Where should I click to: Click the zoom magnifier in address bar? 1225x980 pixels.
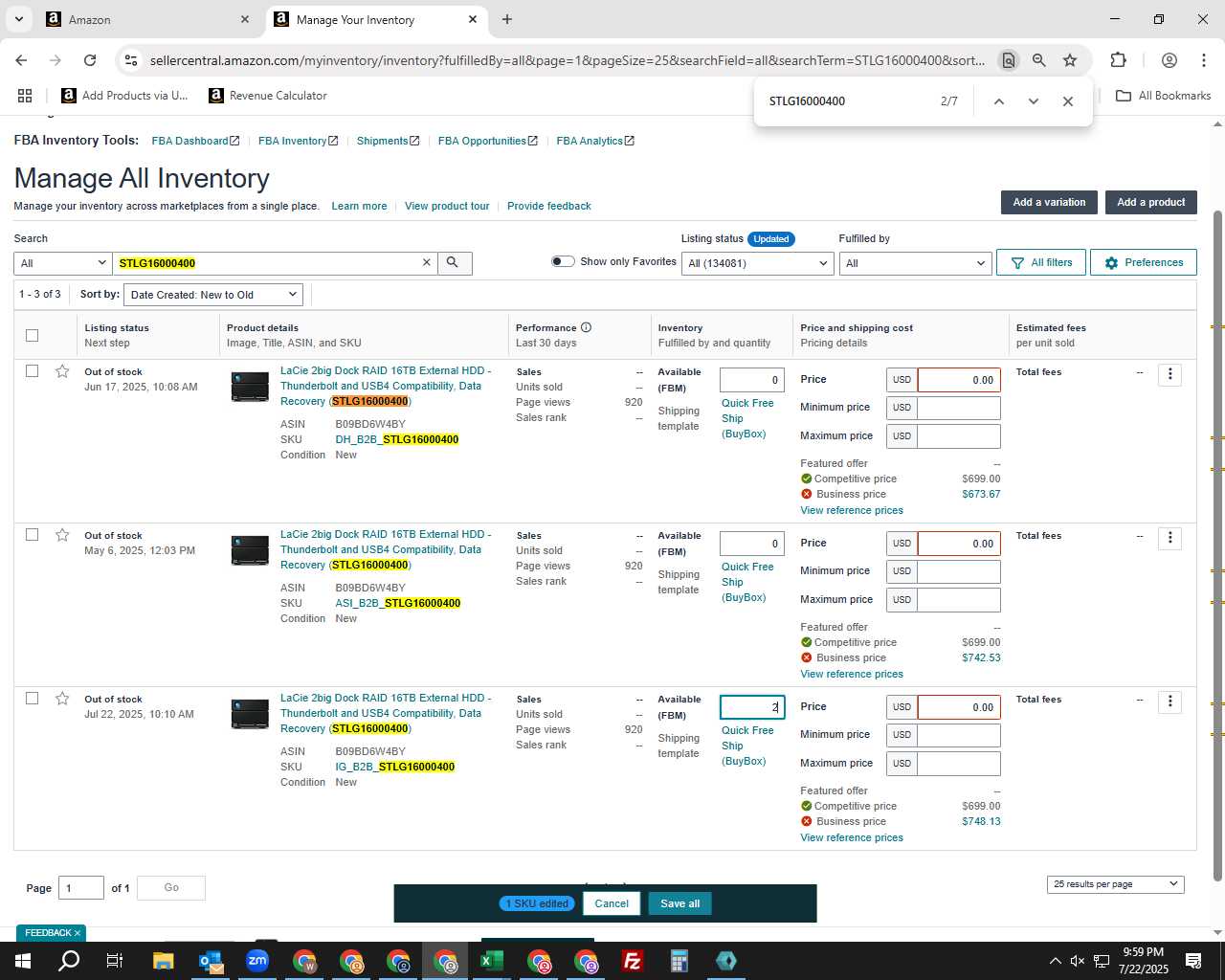point(1038,60)
